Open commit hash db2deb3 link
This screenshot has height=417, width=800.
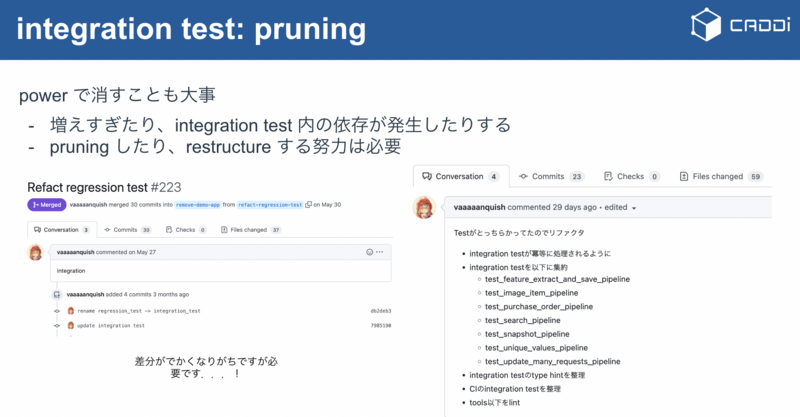(381, 311)
